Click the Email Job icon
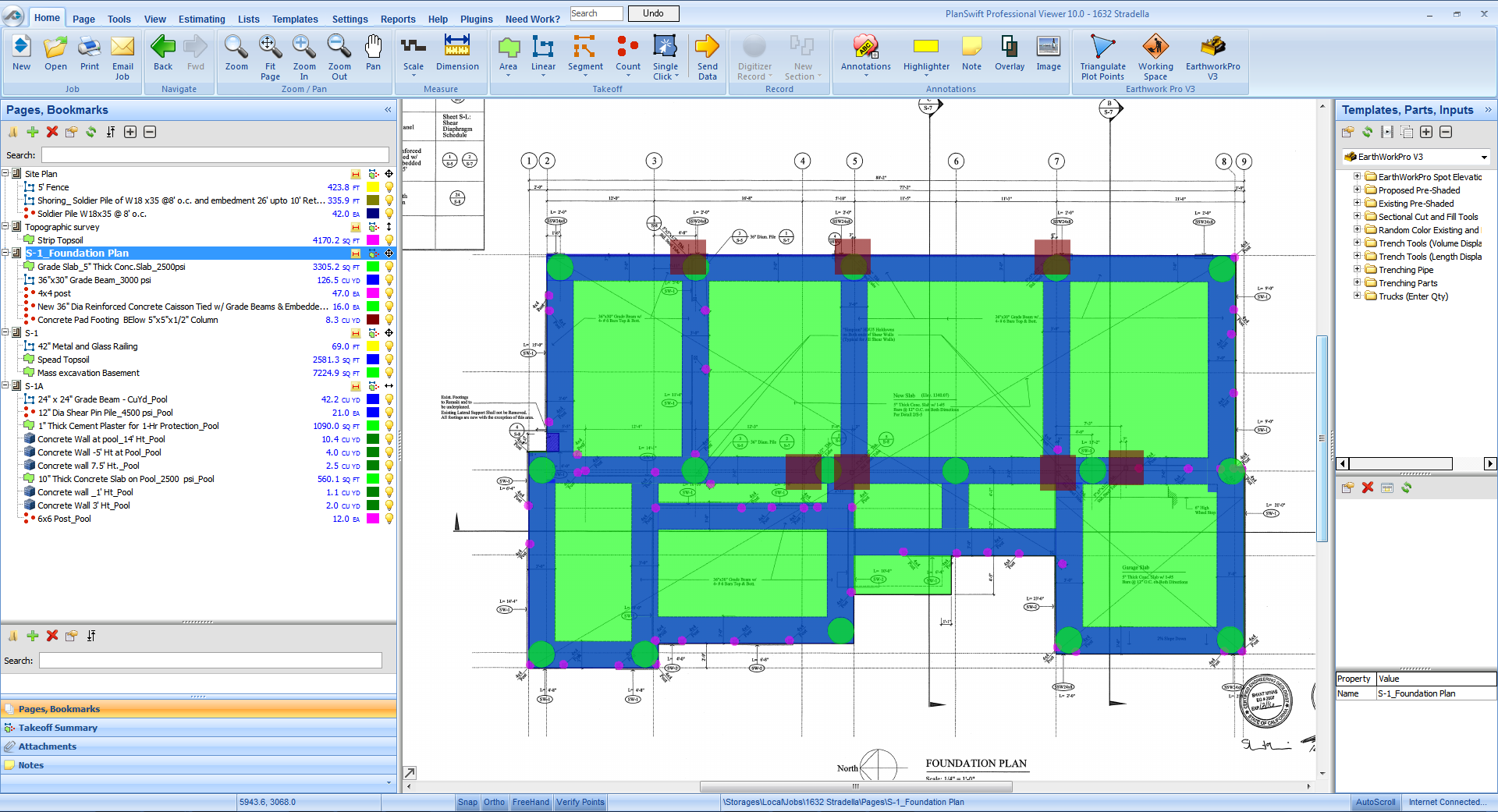Viewport: 1498px width, 812px height. click(x=122, y=56)
